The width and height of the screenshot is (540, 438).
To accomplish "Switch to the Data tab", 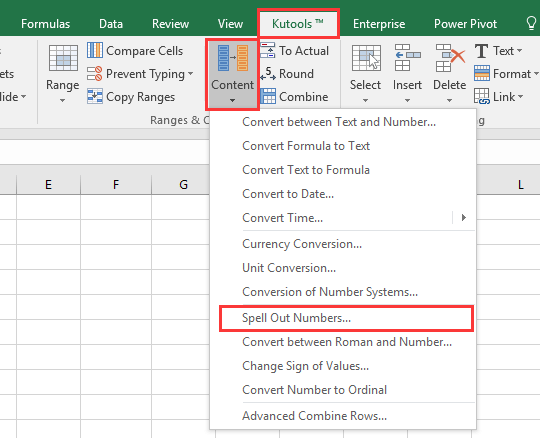I will point(111,24).
